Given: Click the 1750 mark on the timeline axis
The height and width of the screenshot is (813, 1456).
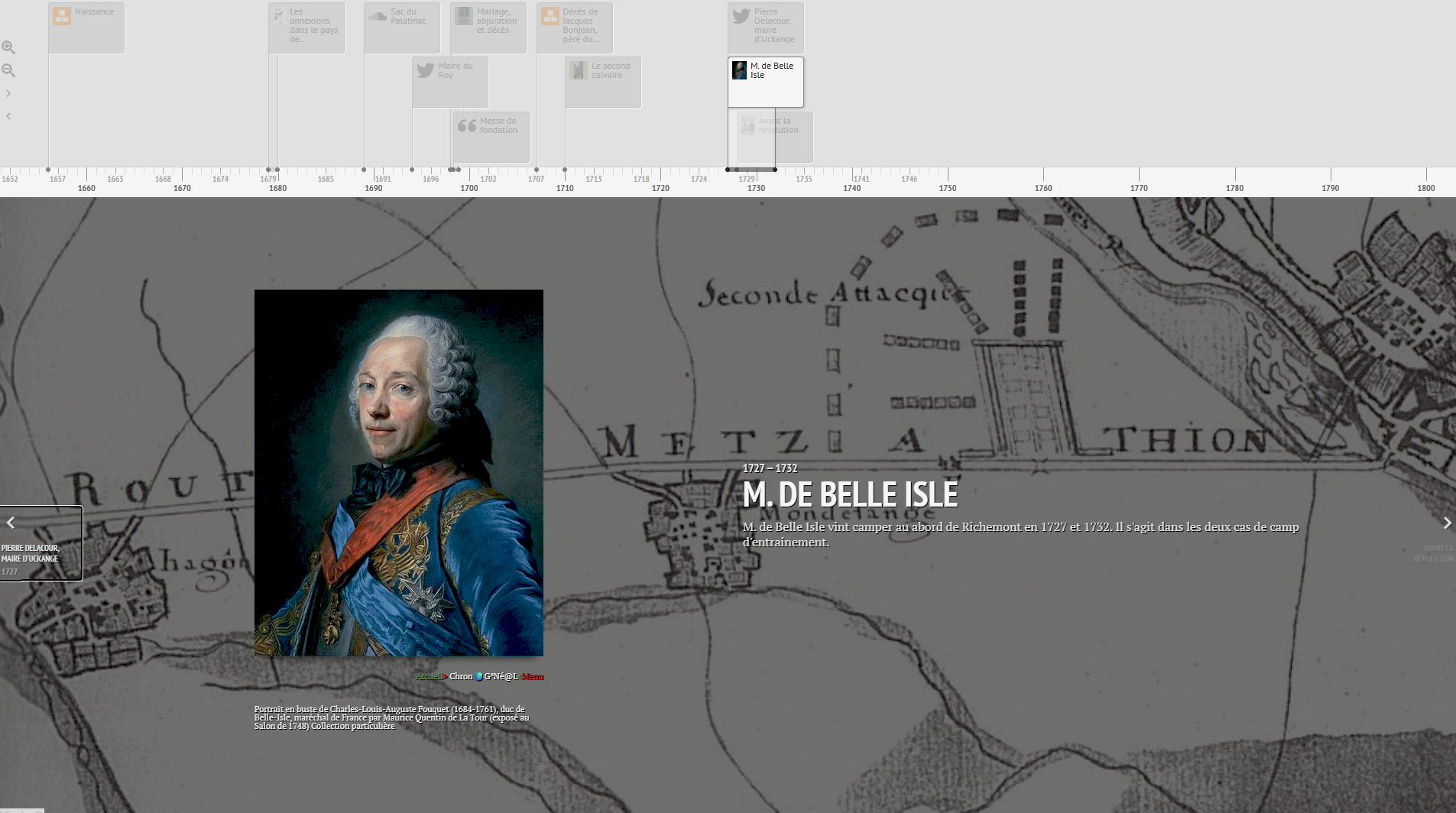Looking at the screenshot, I should coord(948,188).
